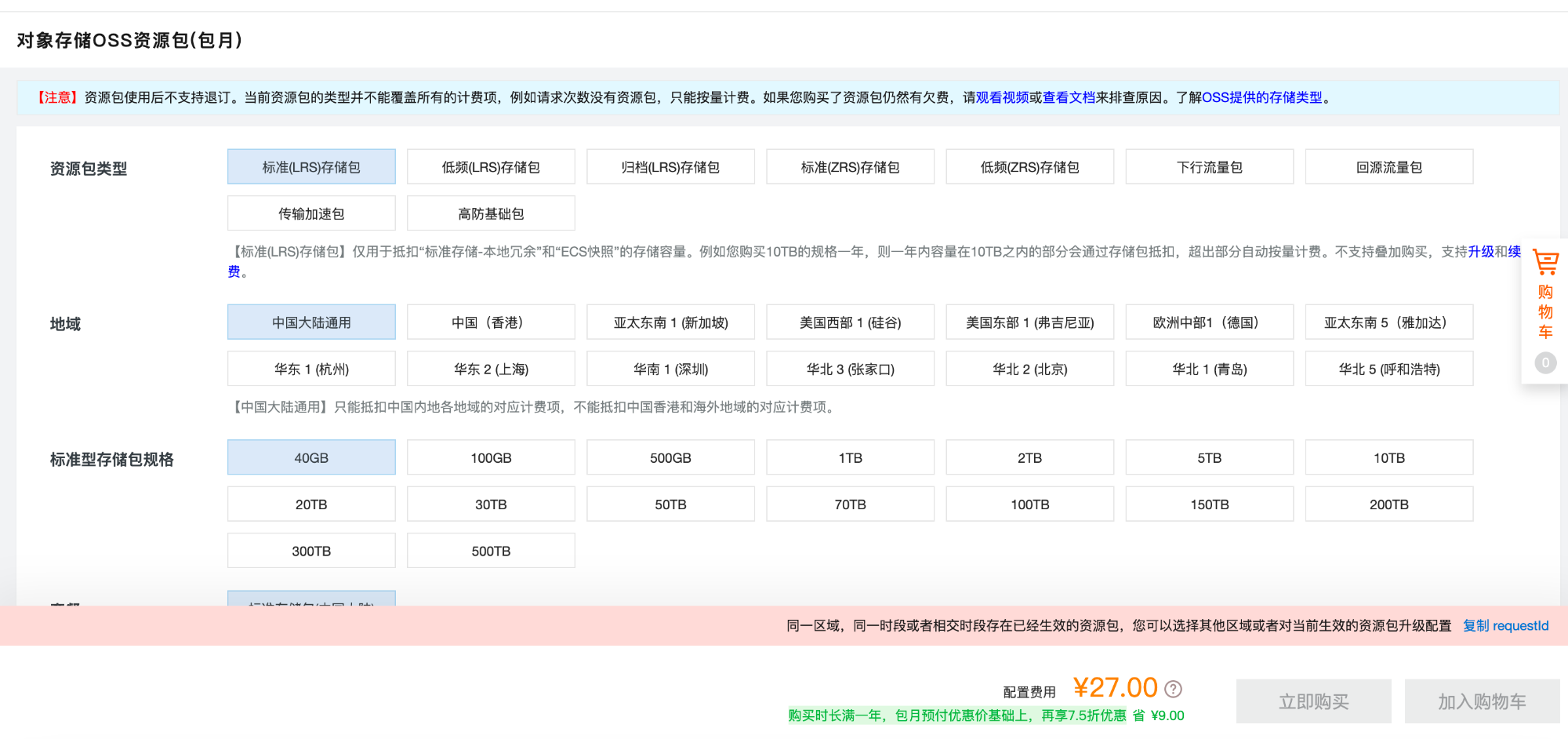Screen dimensions: 1568x739
Task: Choose region 华东 1 (杭州)
Action: click(311, 369)
